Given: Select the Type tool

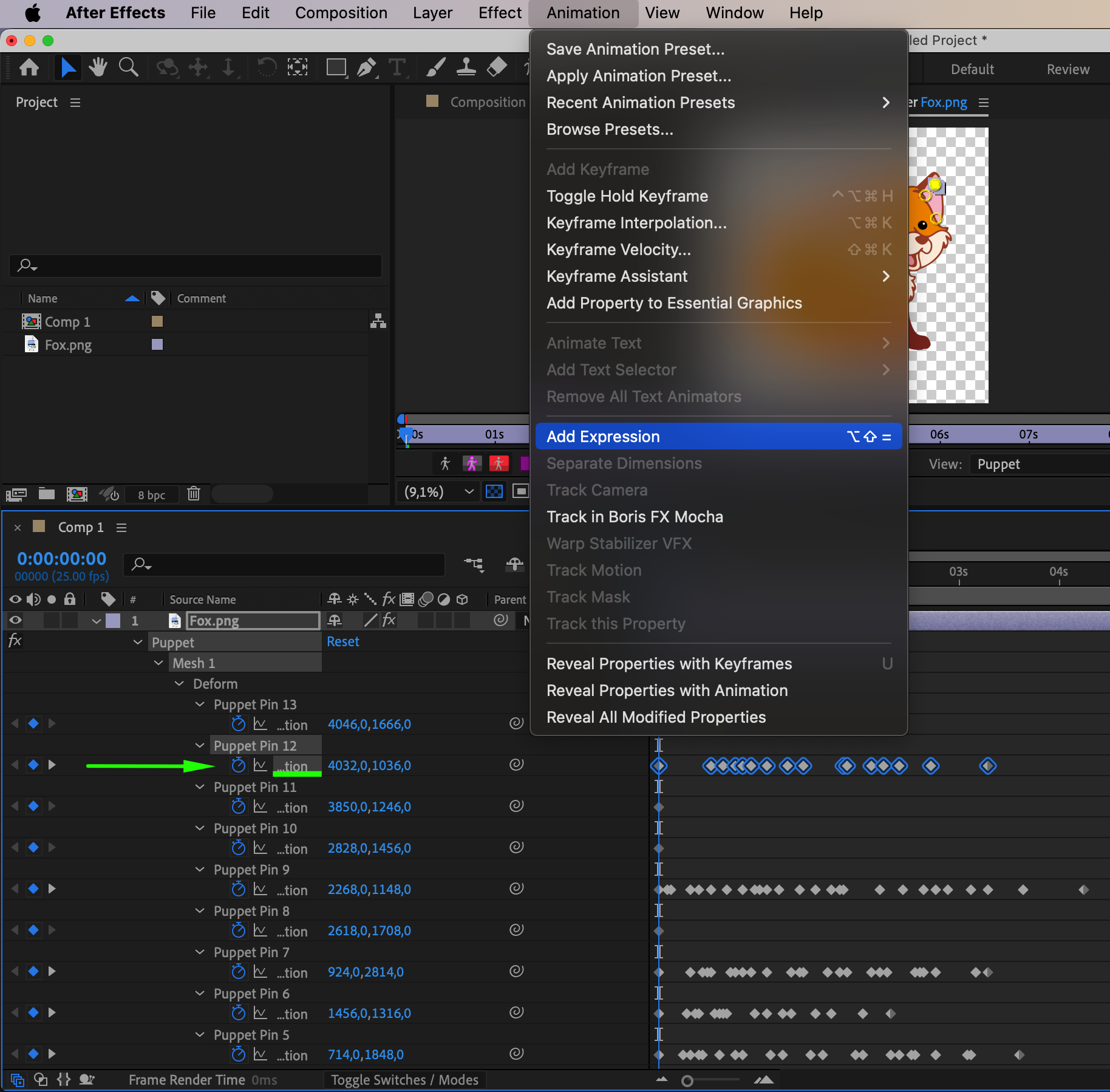Looking at the screenshot, I should [397, 67].
